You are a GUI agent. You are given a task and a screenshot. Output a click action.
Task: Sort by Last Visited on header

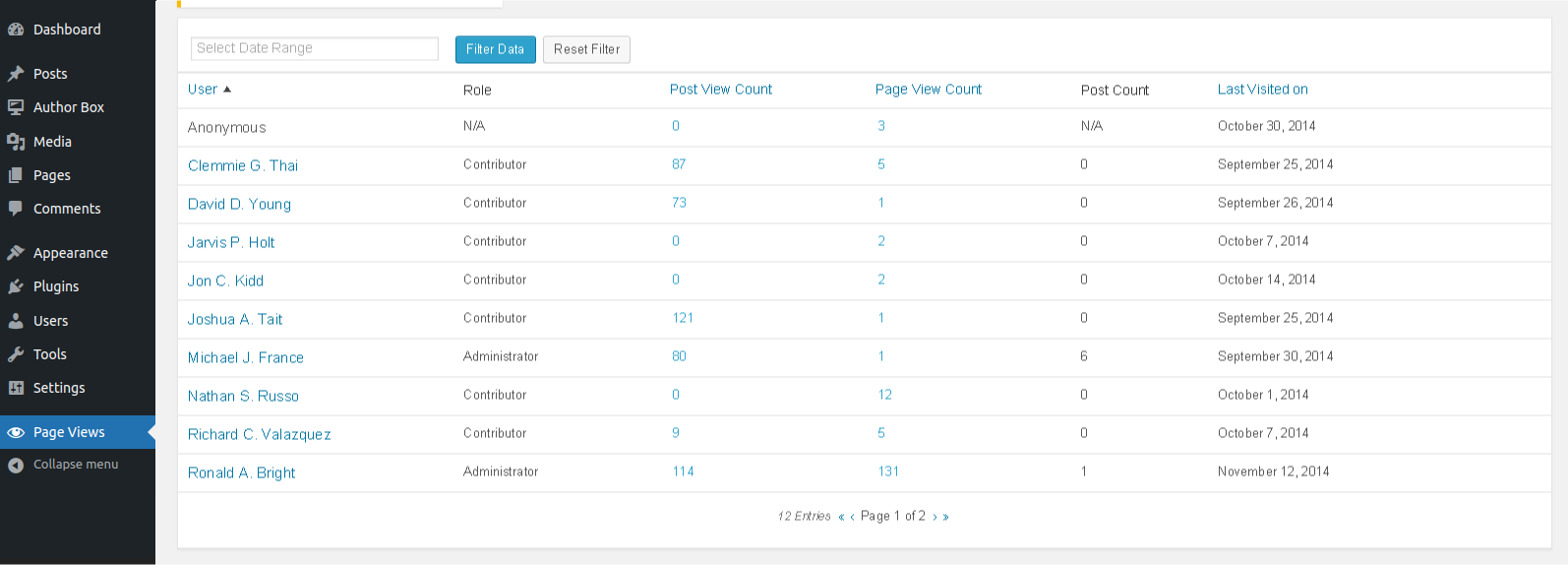pyautogui.click(x=1262, y=90)
